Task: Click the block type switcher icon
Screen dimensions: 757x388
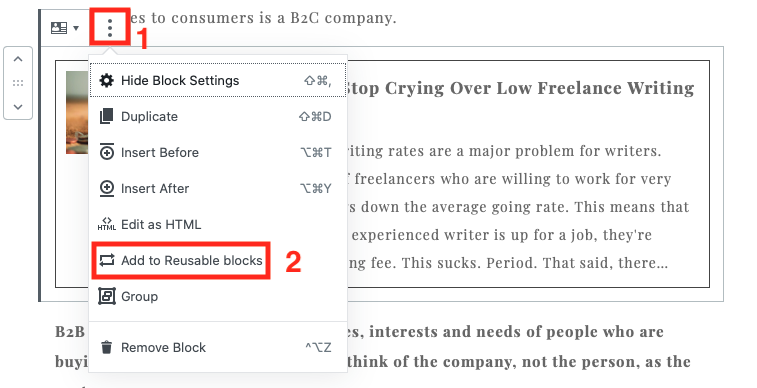Action: [x=59, y=28]
